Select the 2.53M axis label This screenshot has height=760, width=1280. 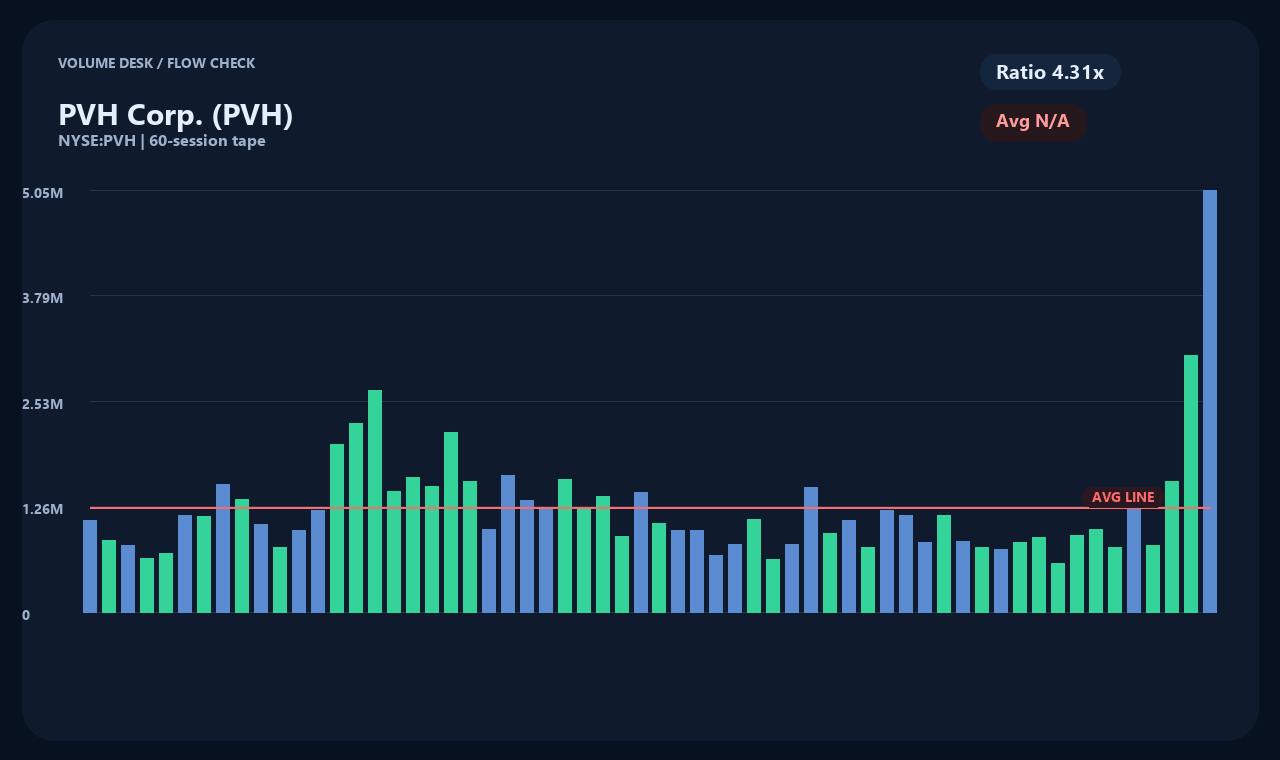click(43, 404)
